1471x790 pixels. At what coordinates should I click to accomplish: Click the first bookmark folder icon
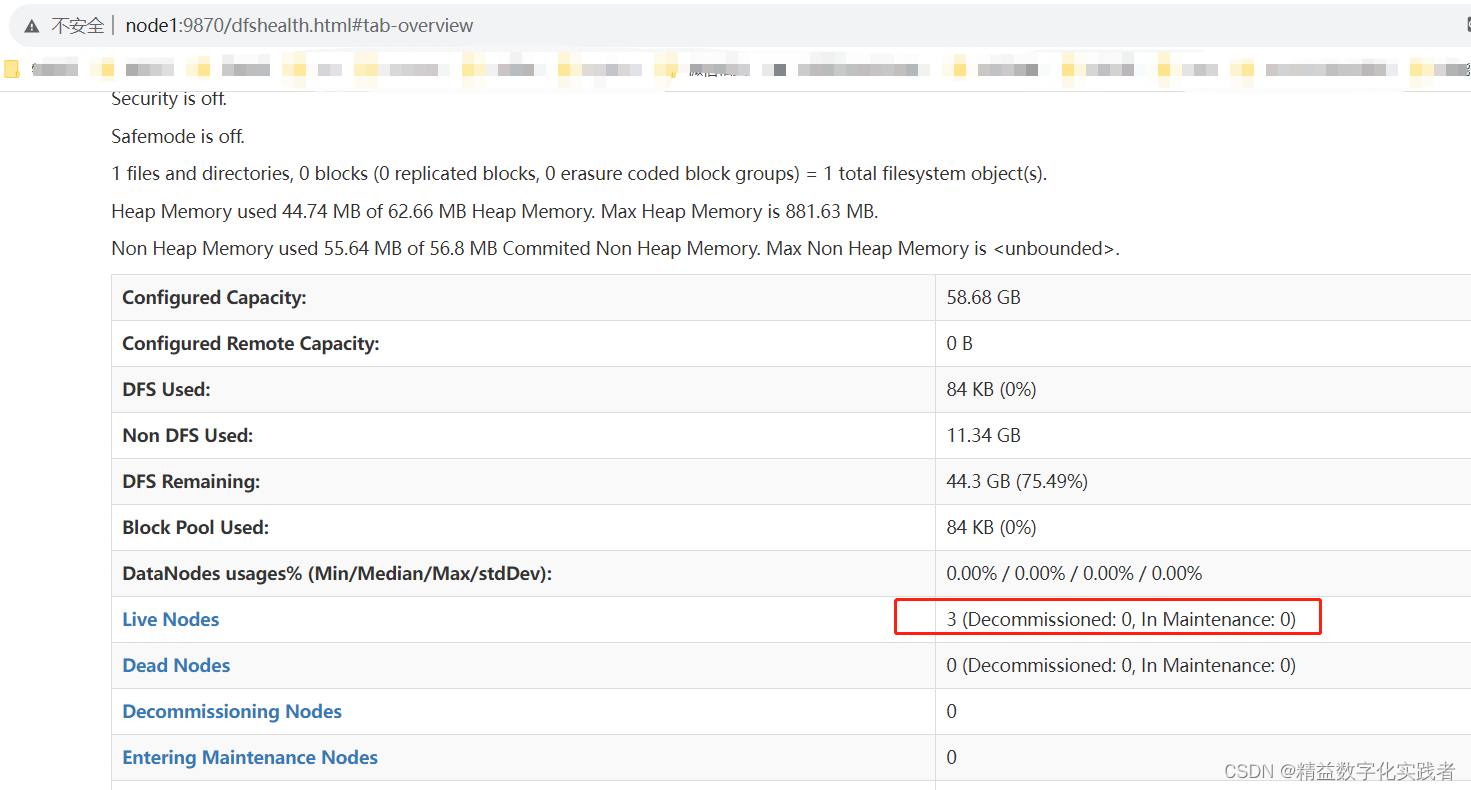pos(12,69)
